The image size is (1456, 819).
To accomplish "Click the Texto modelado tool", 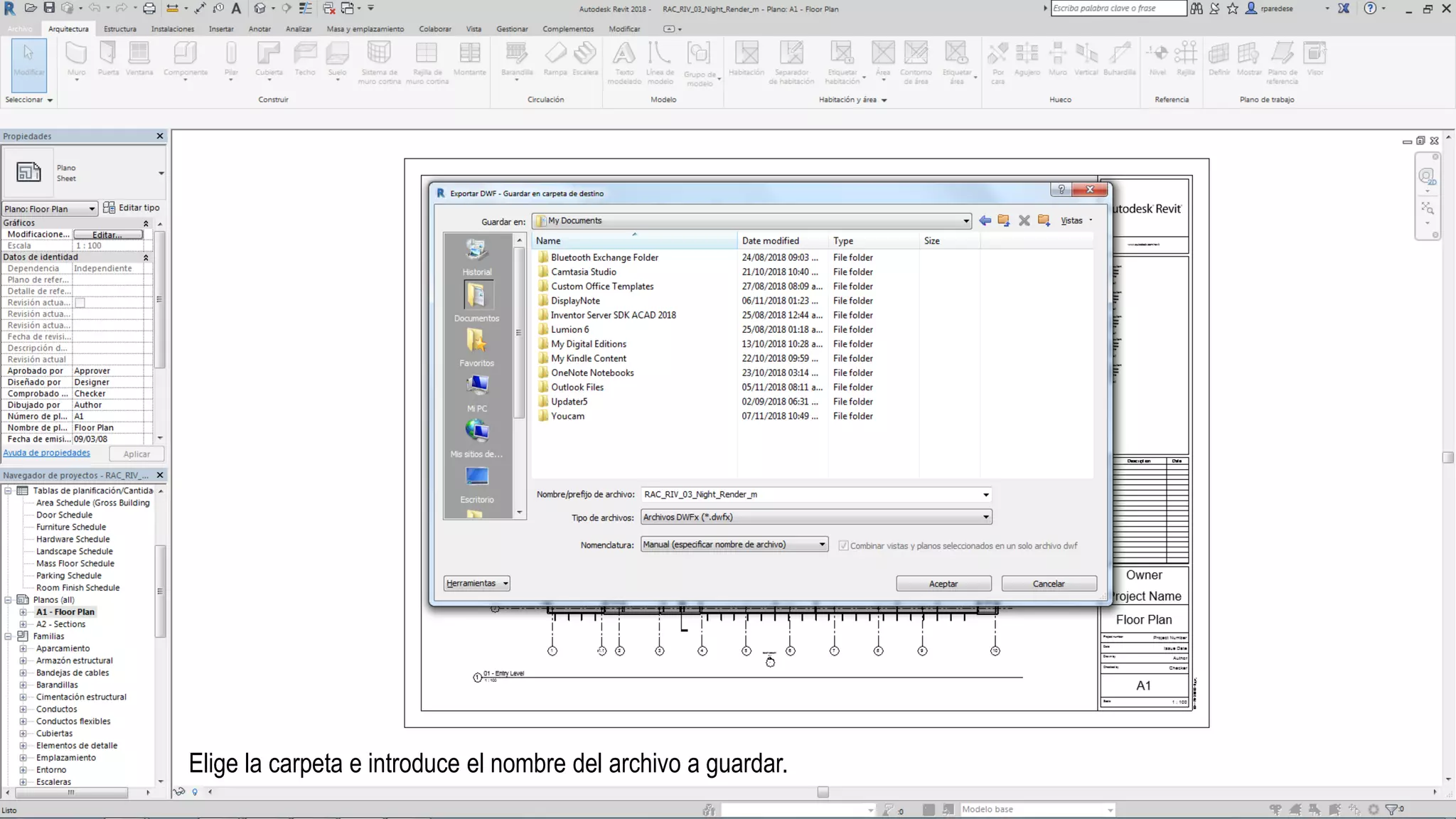I will 623,63.
